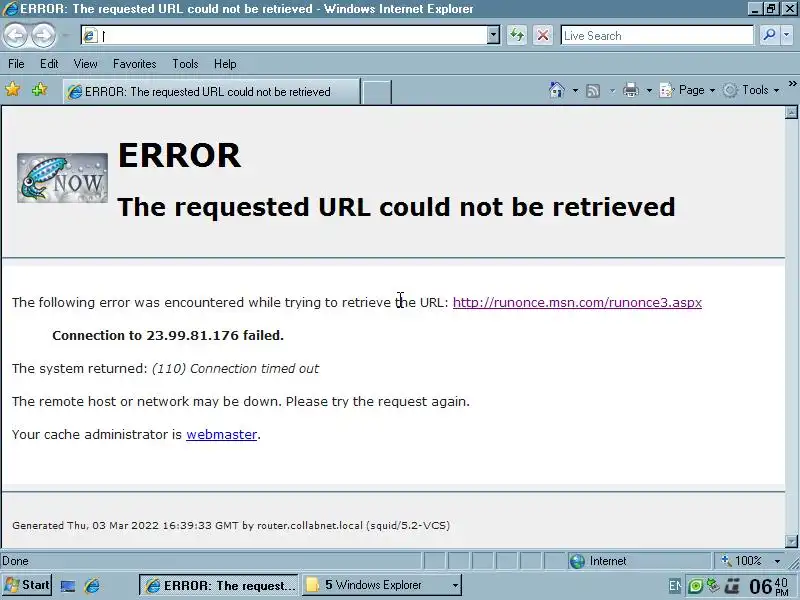Launch Internet Explorer from quick launch
This screenshot has width=800, height=600.
[x=92, y=586]
